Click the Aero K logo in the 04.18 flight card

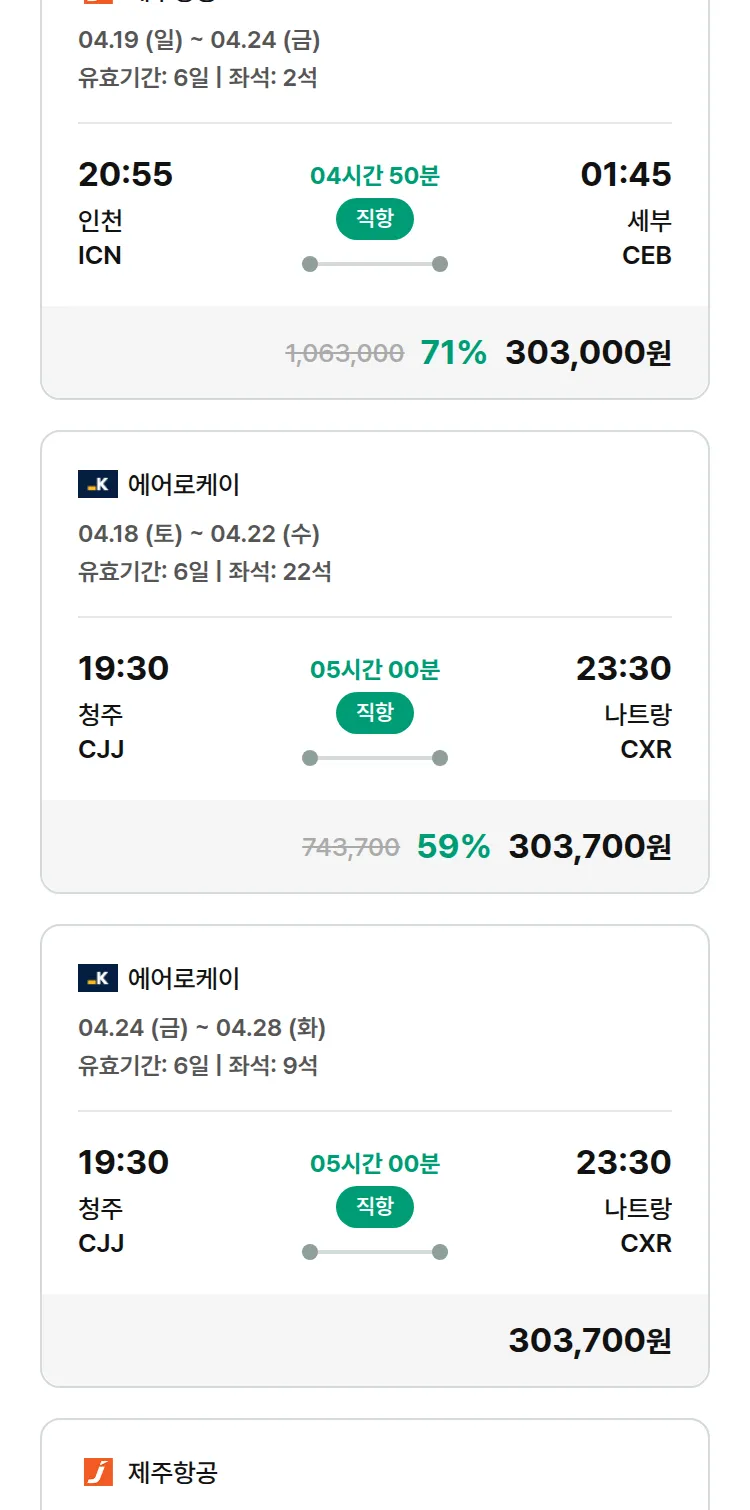tap(98, 485)
